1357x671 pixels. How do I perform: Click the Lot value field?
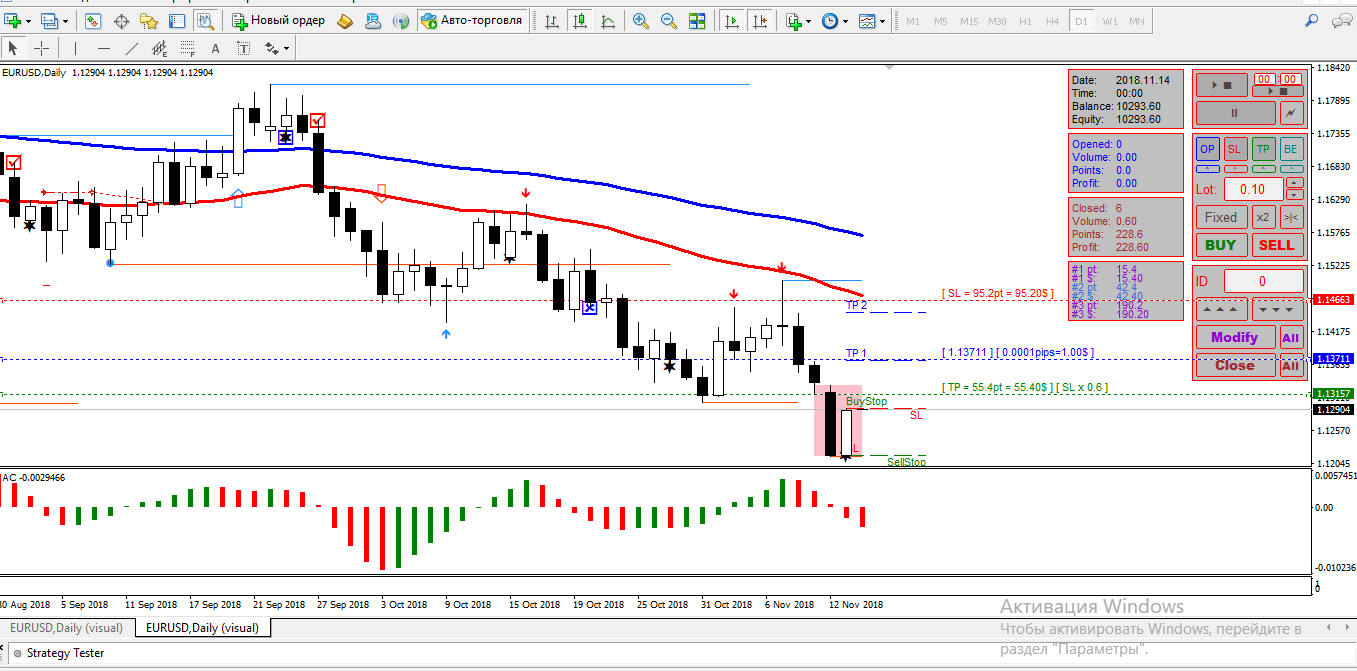point(1252,189)
